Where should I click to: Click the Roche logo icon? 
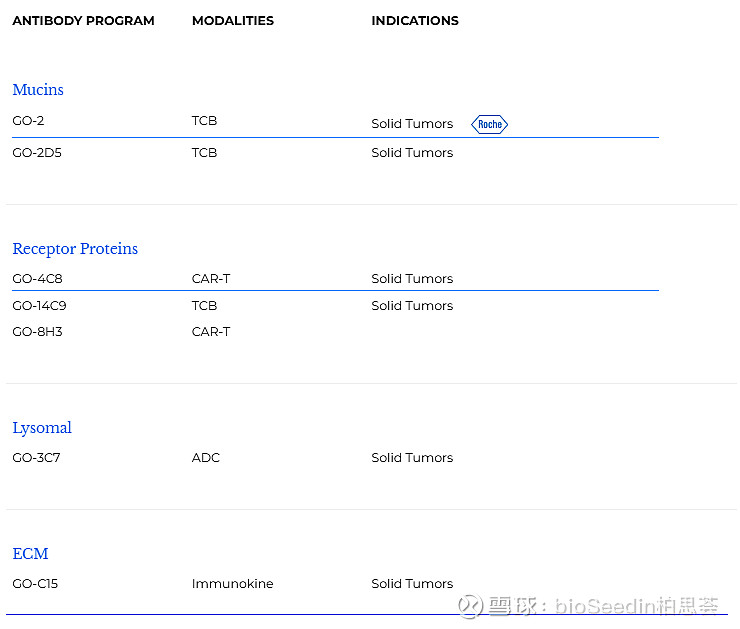489,124
